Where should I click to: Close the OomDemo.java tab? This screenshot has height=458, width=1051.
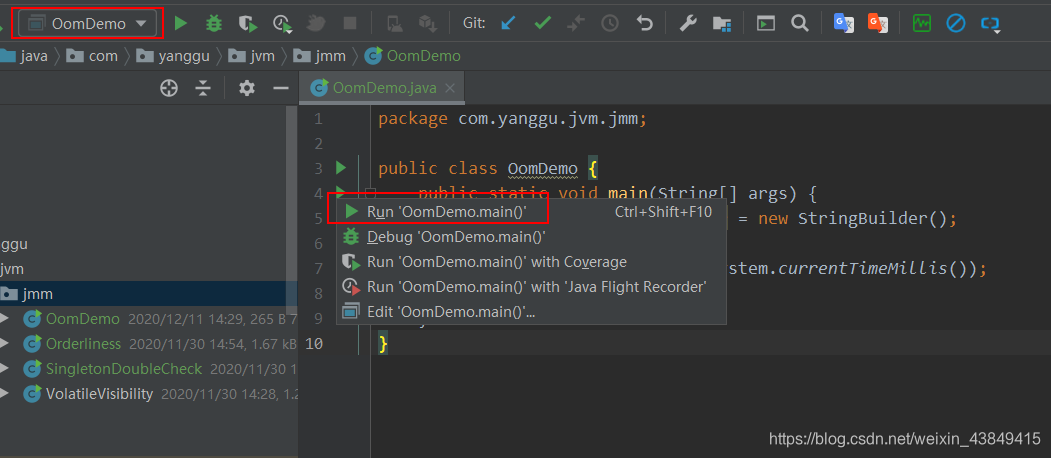coord(450,88)
